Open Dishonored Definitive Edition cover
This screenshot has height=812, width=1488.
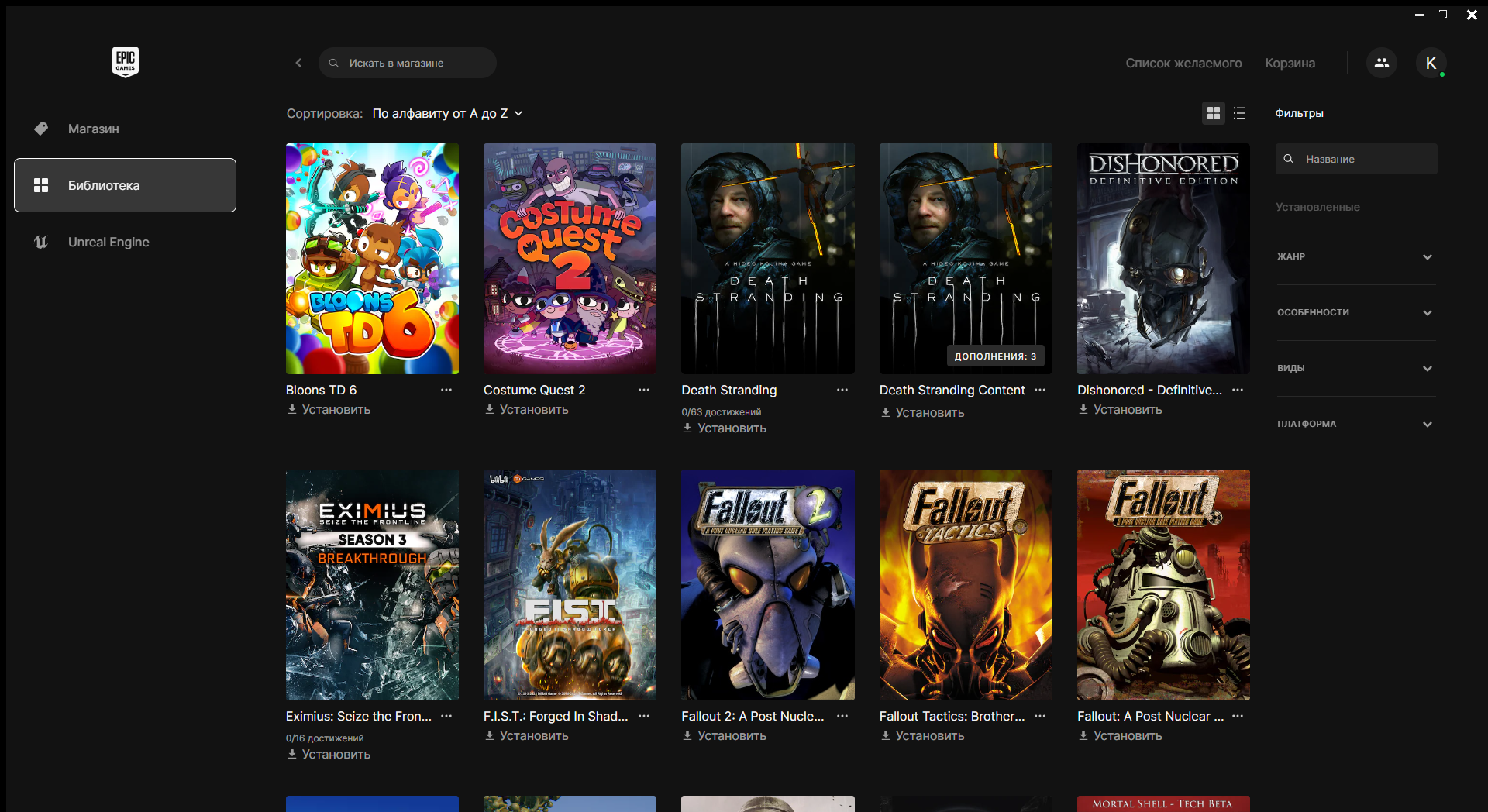(x=1163, y=259)
